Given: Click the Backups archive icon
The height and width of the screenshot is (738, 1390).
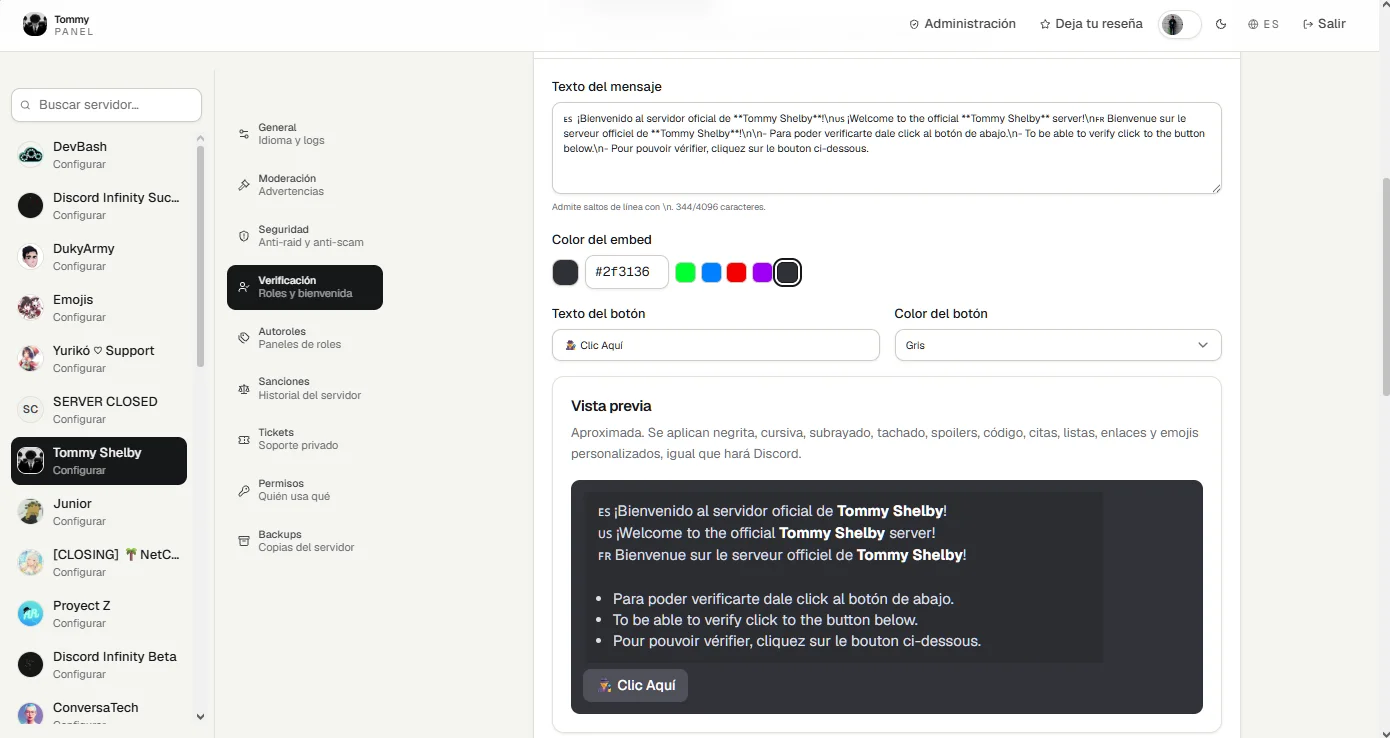Looking at the screenshot, I should point(244,541).
